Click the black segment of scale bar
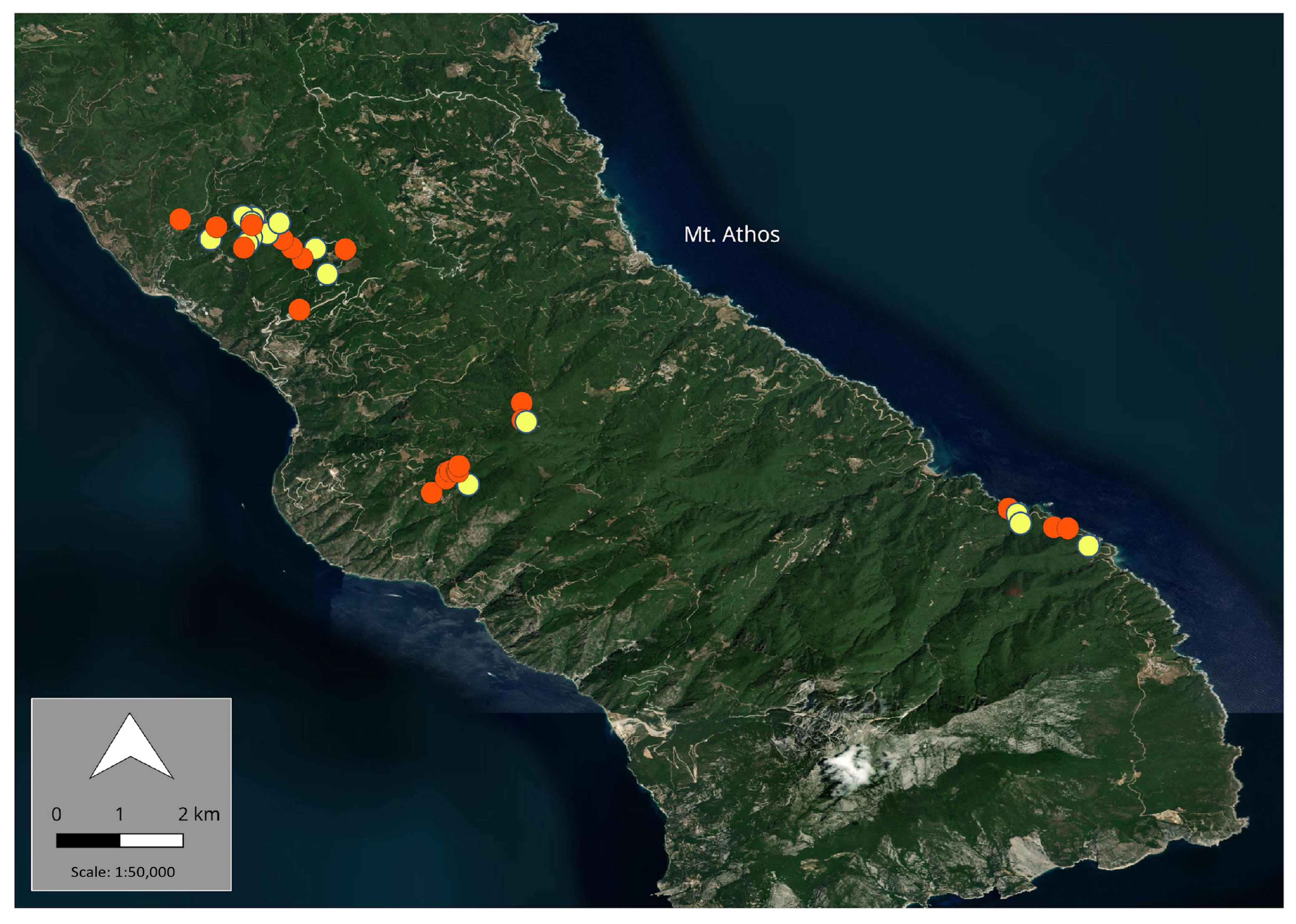The width and height of the screenshot is (1296, 924). pyautogui.click(x=88, y=841)
